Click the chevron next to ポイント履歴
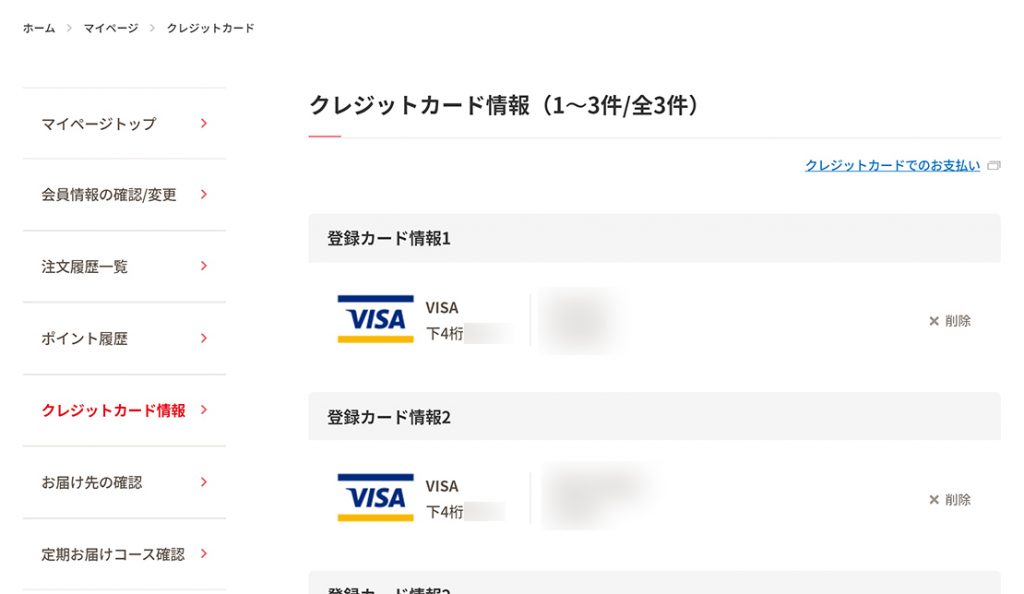This screenshot has height=594, width=1024. (204, 337)
